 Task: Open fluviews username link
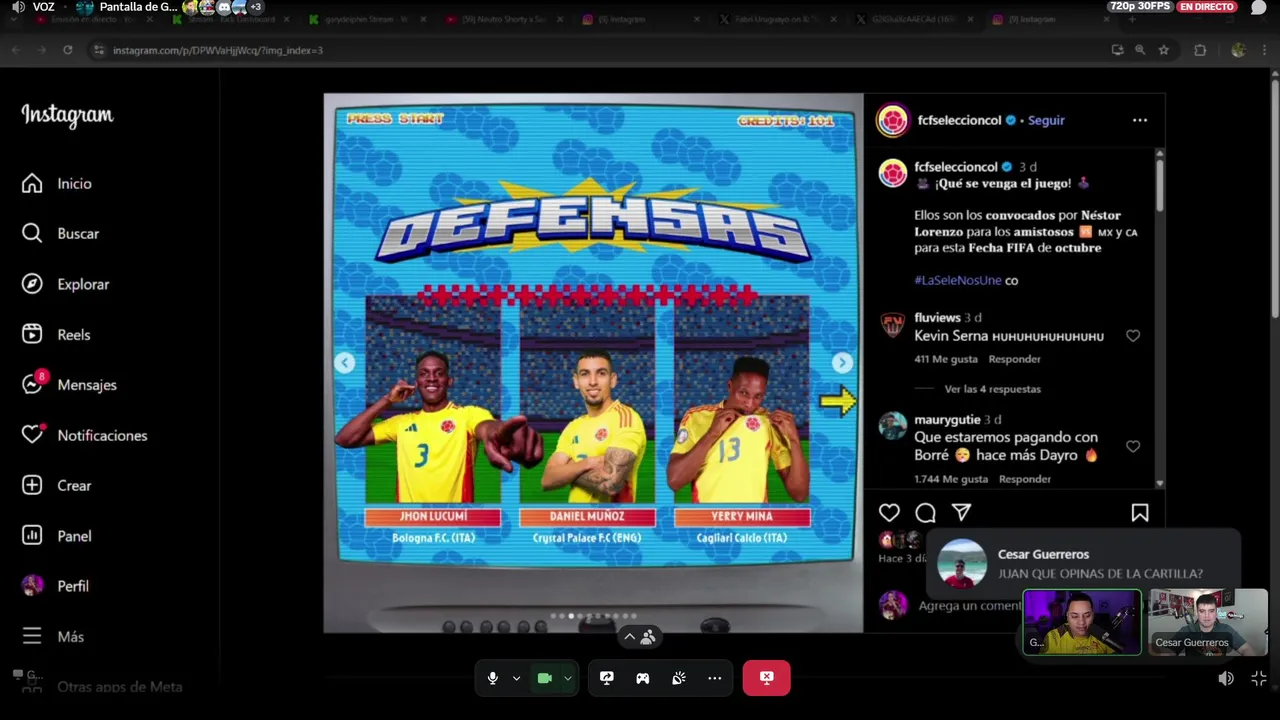point(937,317)
